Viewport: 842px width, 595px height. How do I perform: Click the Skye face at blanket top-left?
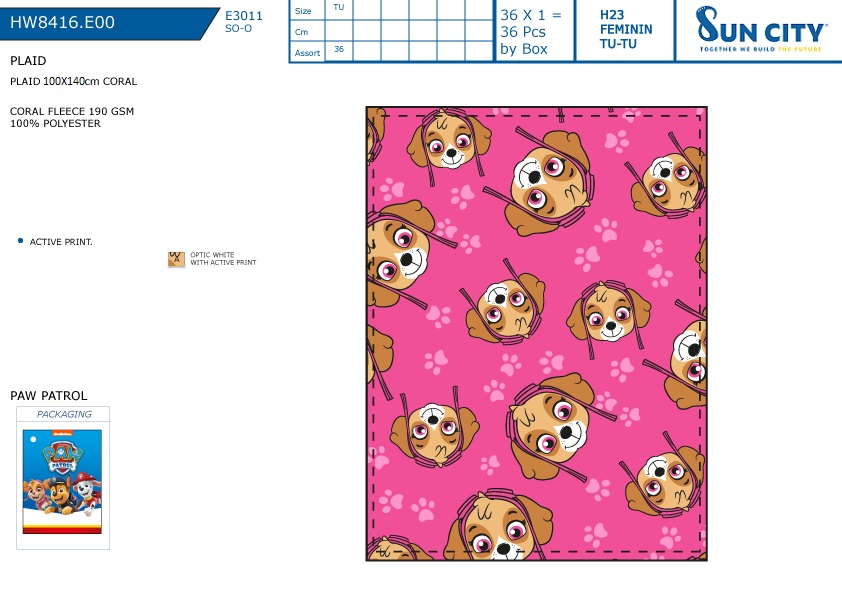click(x=450, y=140)
